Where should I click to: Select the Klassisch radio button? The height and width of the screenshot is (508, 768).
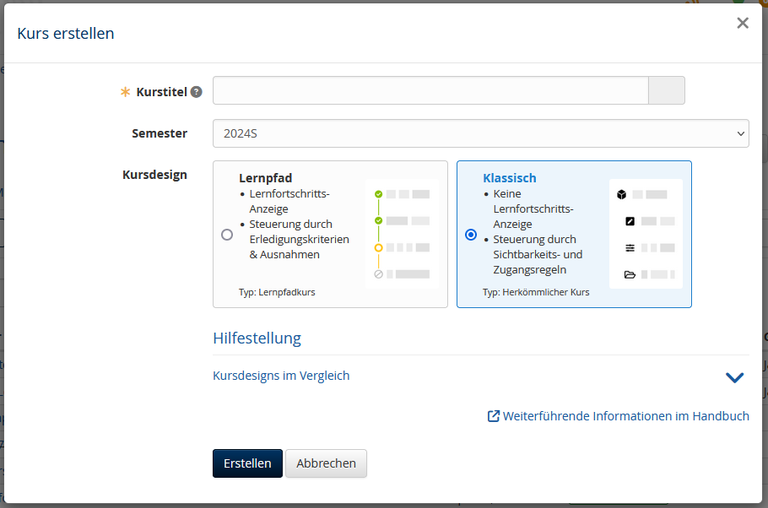click(x=471, y=235)
